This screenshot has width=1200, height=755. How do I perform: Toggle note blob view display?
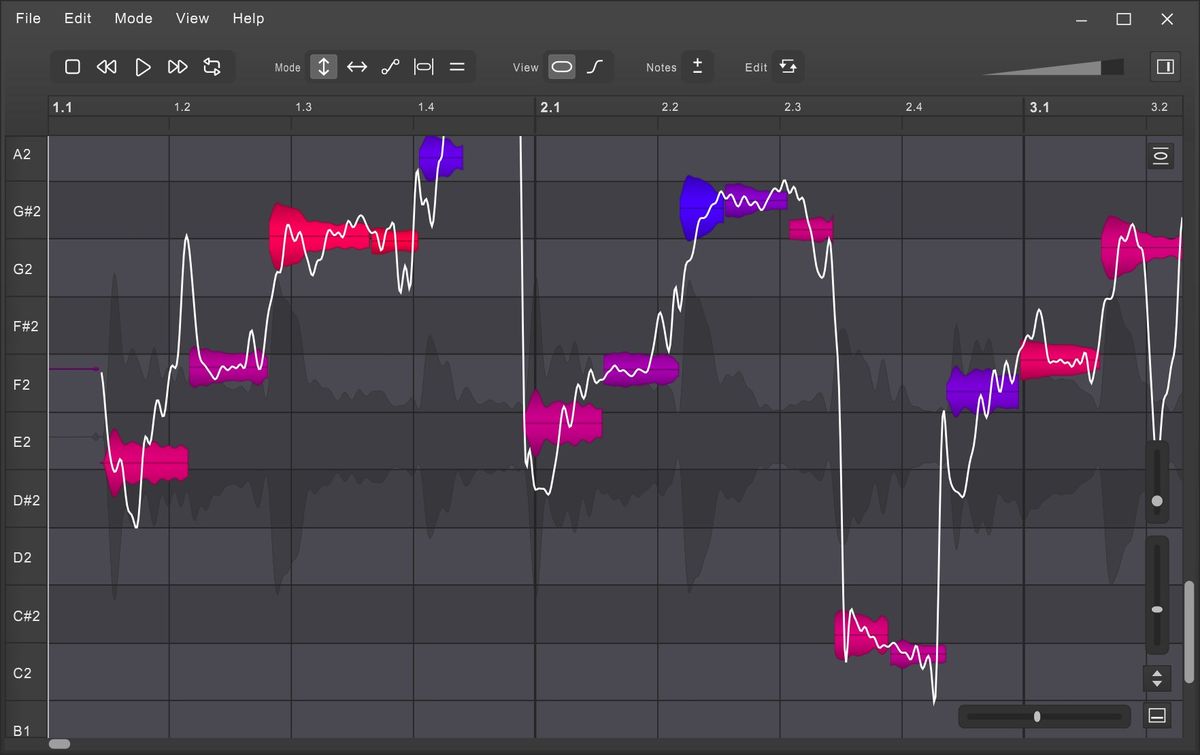562,67
